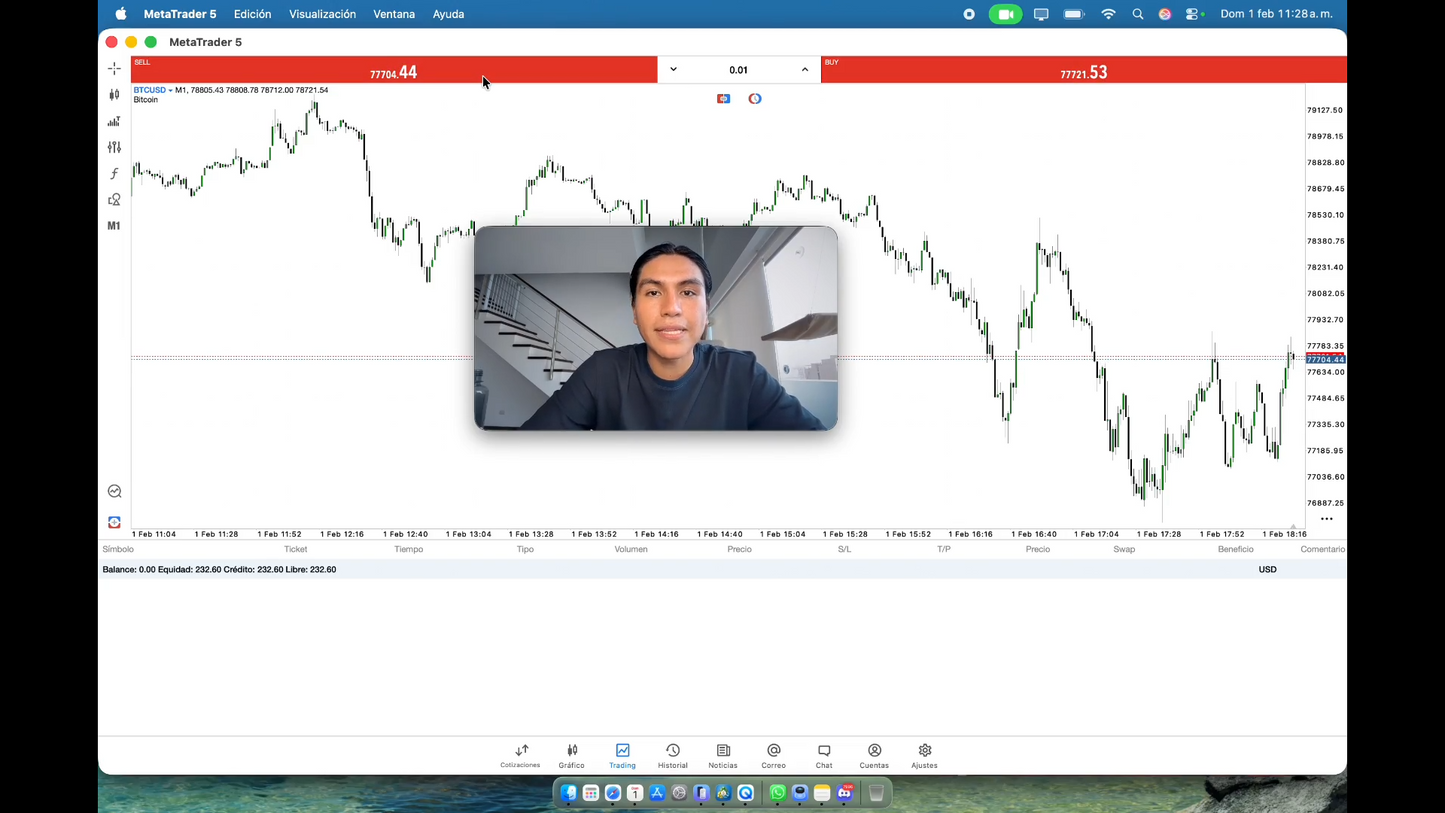Click the M1 timeframe button
This screenshot has height=813, width=1445.
pos(114,225)
